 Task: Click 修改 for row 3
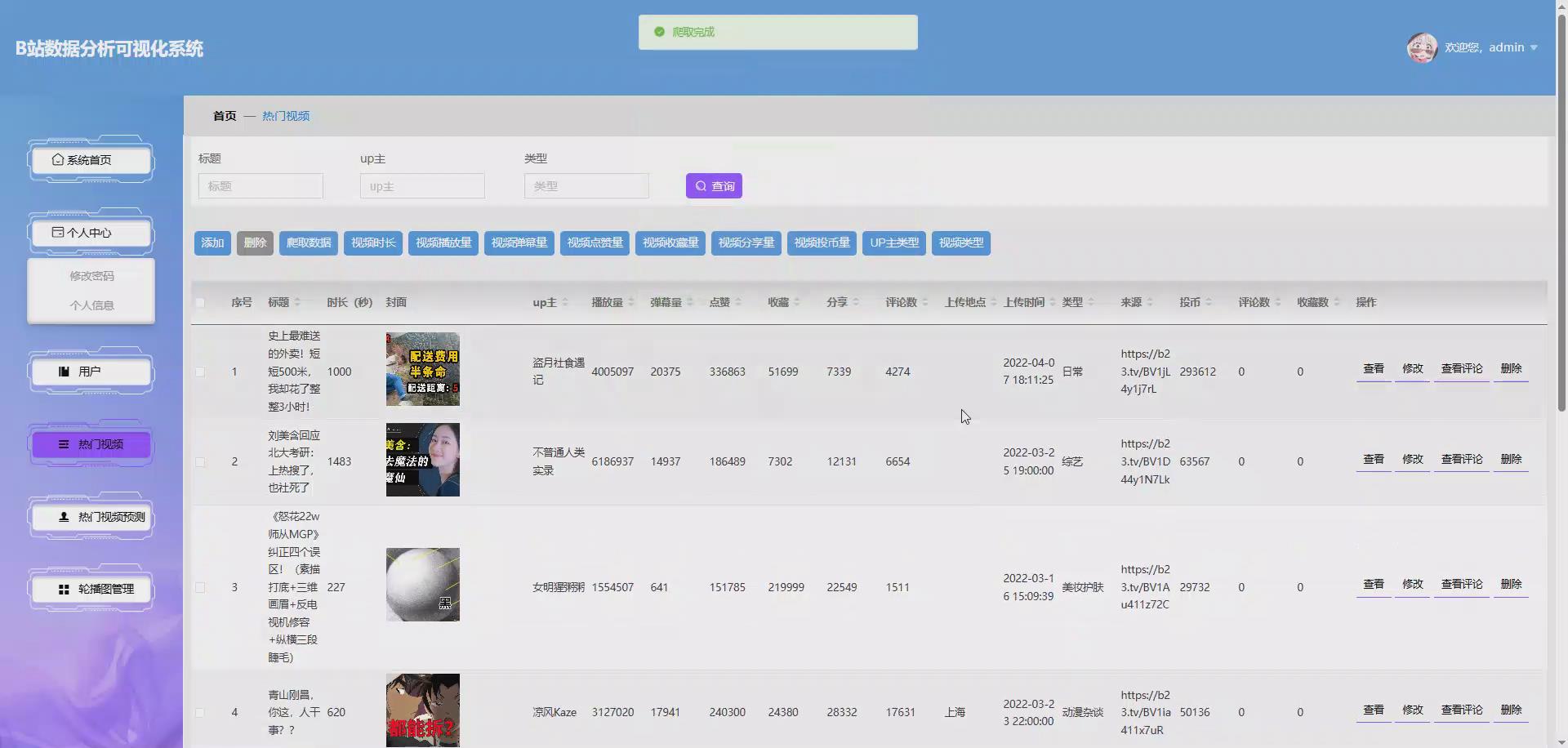(x=1413, y=585)
